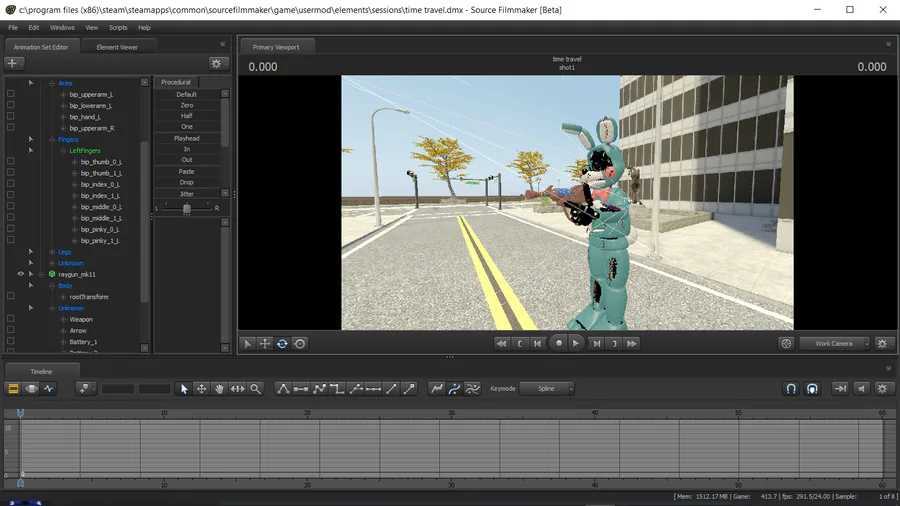The height and width of the screenshot is (506, 900).
Task: Click the fast-forward to next clip button
Action: tap(632, 344)
